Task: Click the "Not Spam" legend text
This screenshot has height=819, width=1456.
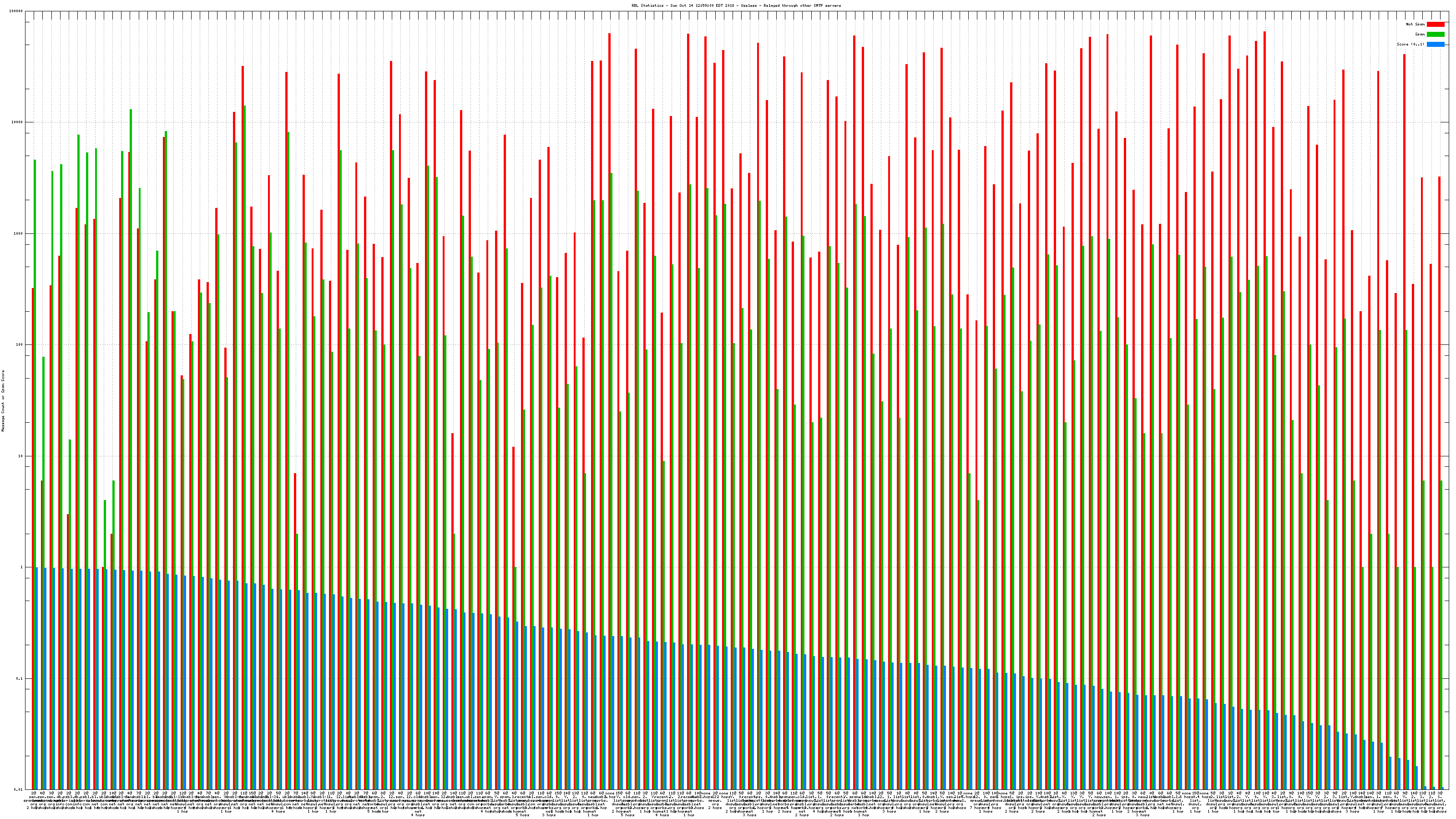Action: coord(1416,24)
